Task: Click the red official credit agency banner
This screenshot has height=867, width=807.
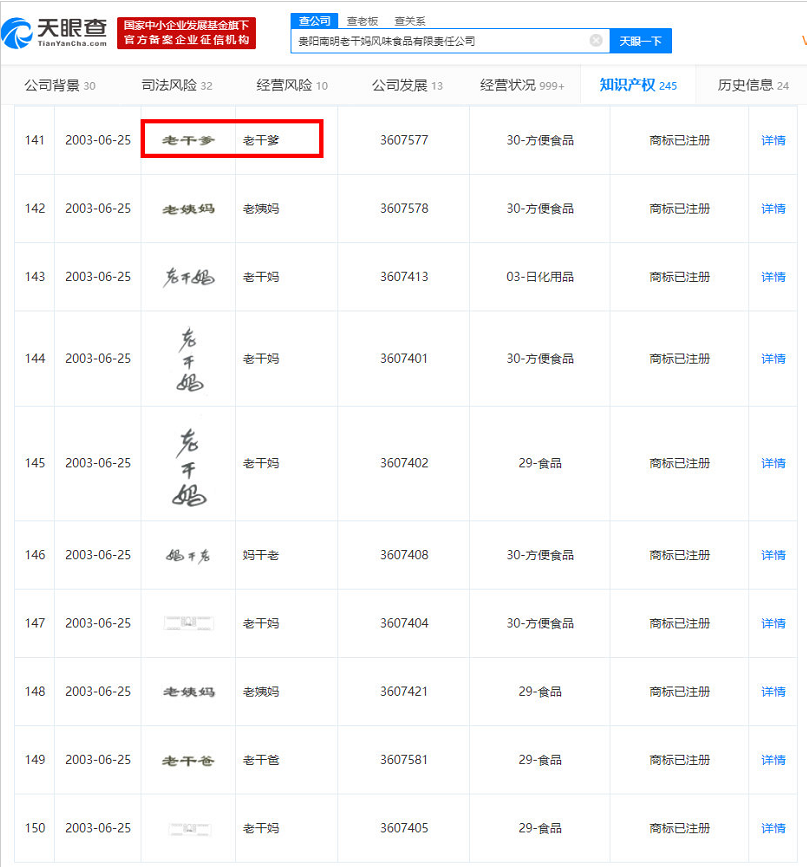Action: click(x=186, y=33)
